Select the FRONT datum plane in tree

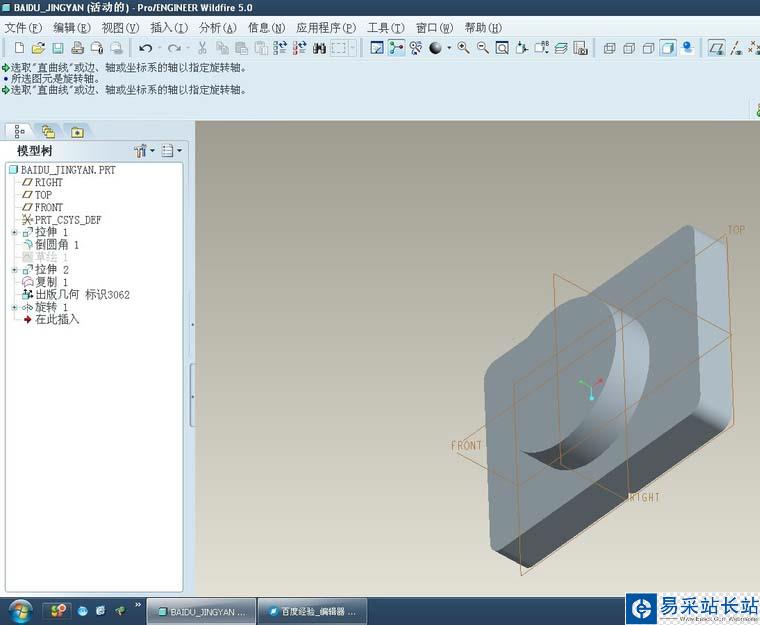tap(48, 207)
